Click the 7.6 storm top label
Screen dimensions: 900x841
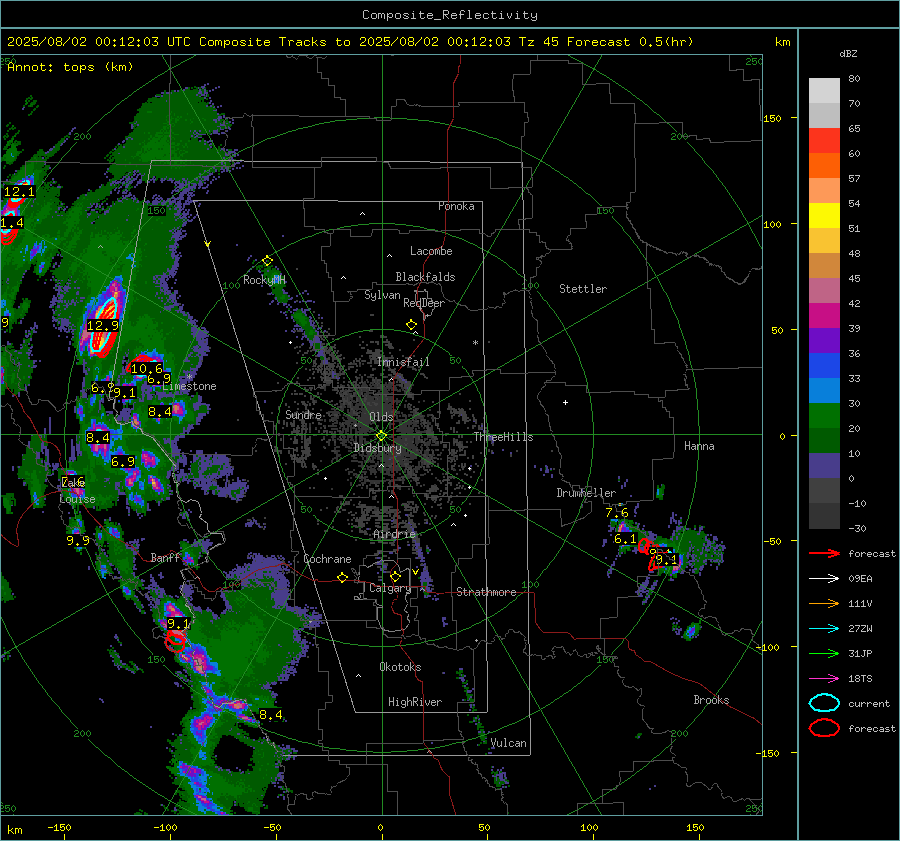pos(616,512)
